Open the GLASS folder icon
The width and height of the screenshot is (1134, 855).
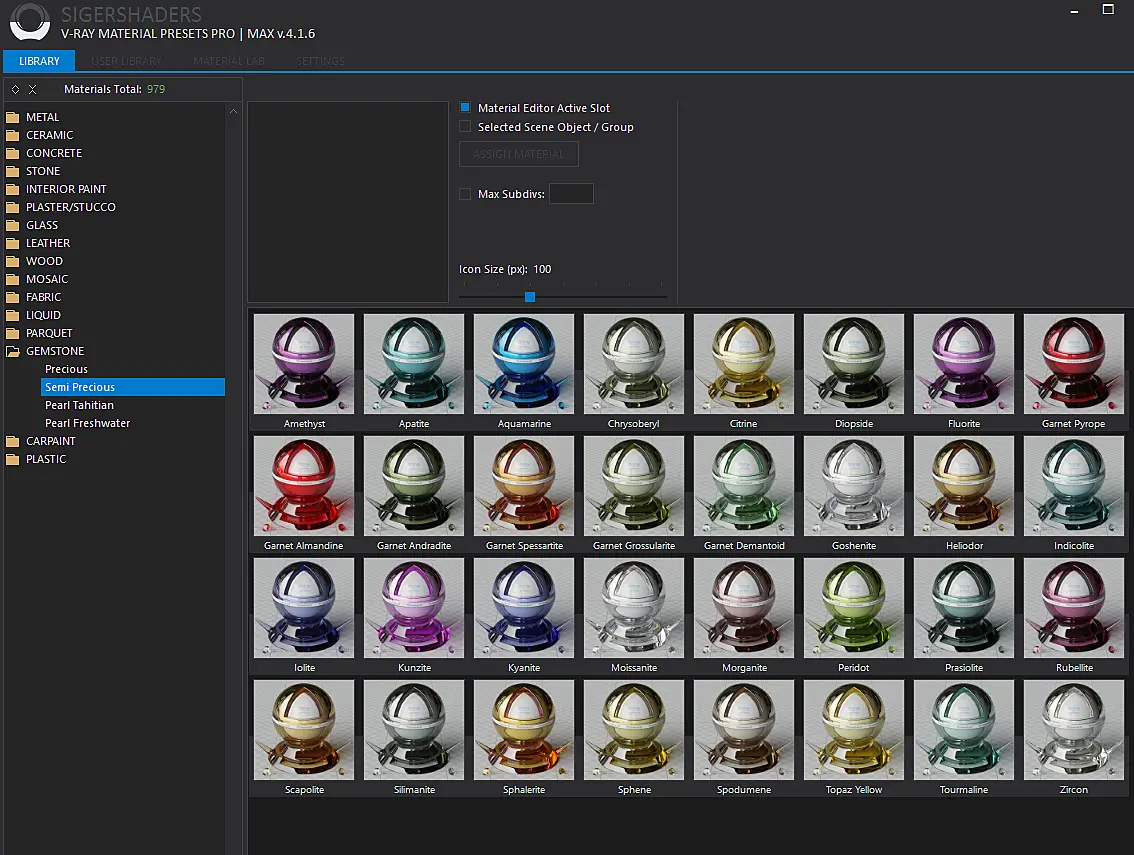tap(12, 225)
